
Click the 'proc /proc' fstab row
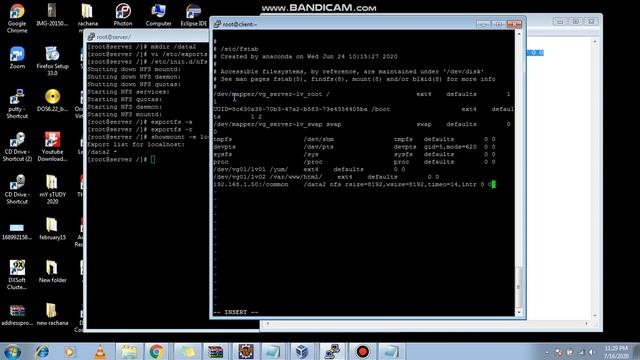[354, 162]
